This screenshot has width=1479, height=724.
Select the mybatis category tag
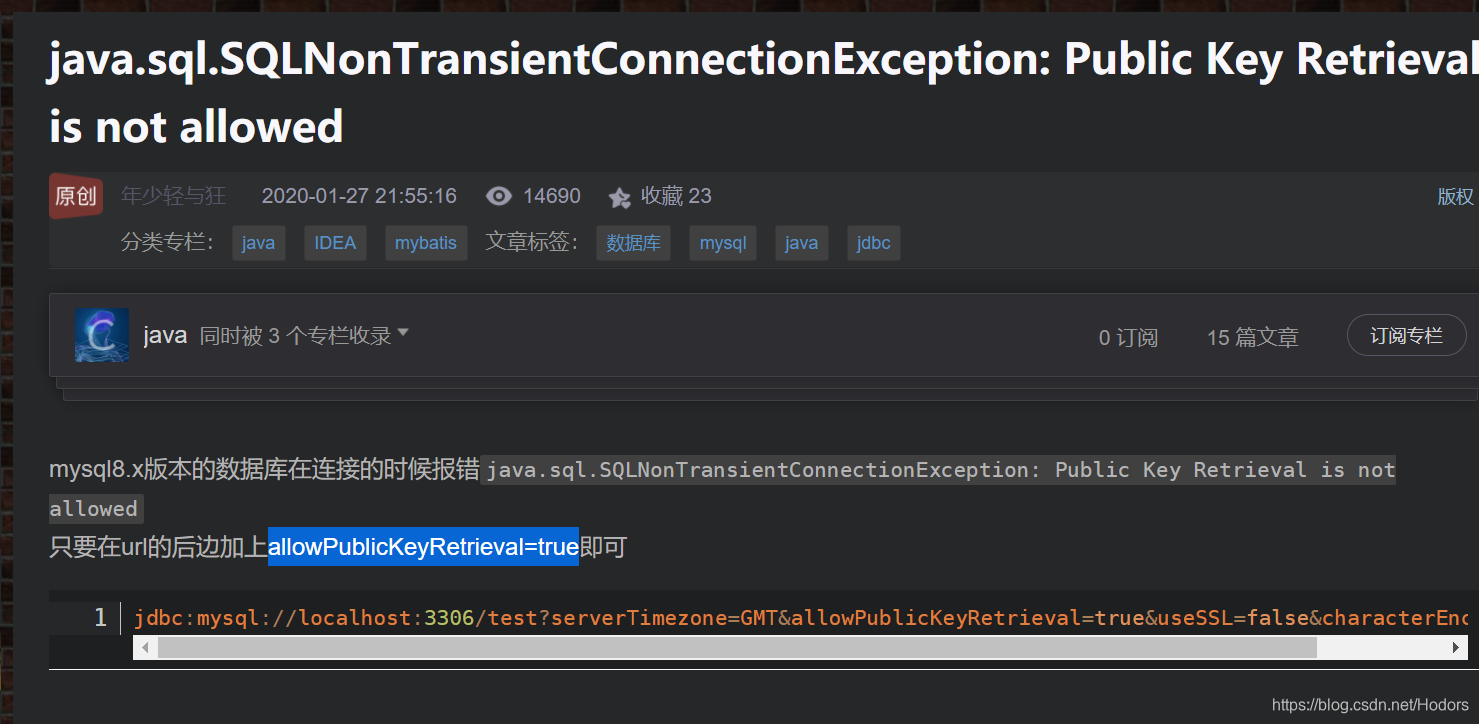pyautogui.click(x=426, y=242)
